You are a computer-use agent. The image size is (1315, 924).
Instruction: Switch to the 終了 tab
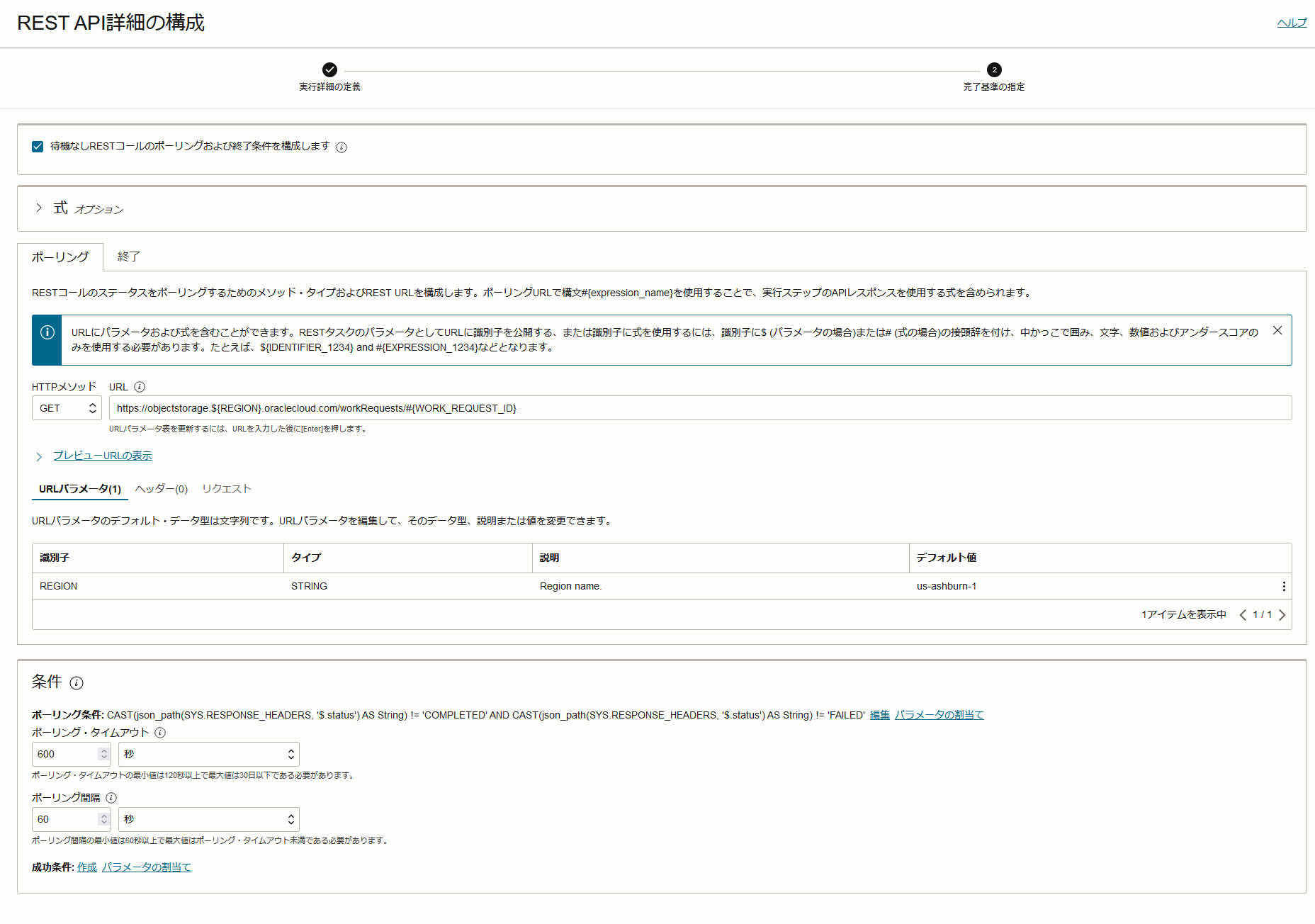click(x=128, y=257)
